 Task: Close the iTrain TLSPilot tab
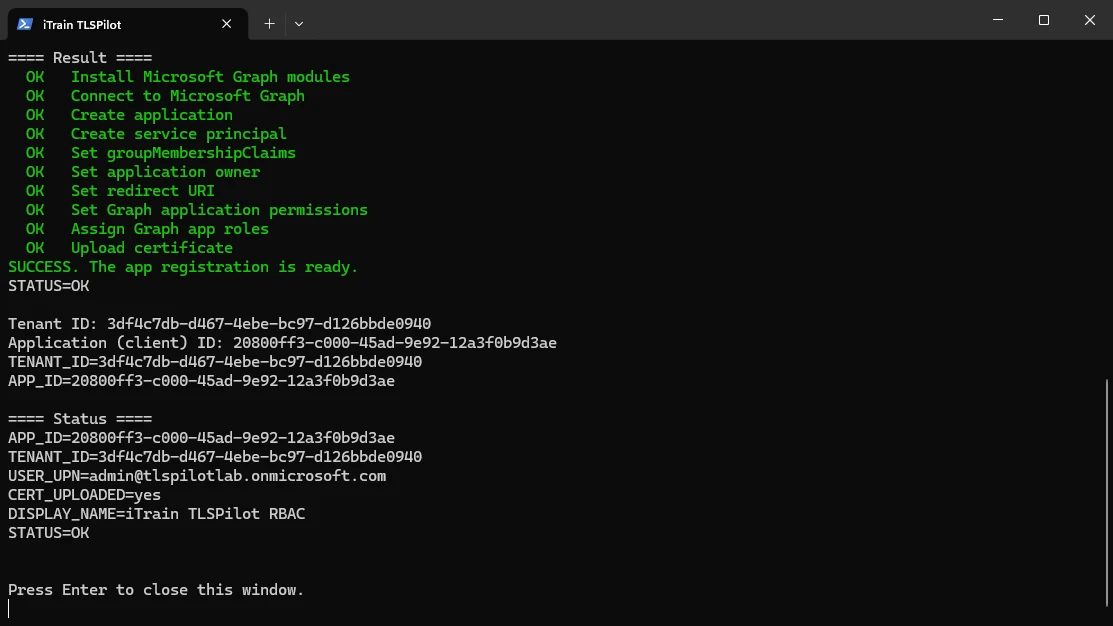(x=226, y=24)
